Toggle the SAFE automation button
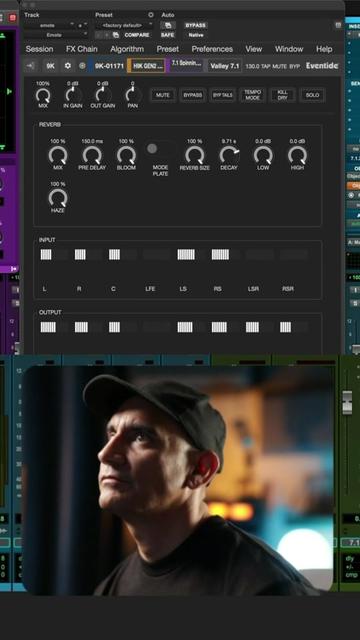The width and height of the screenshot is (360, 640). point(167,35)
